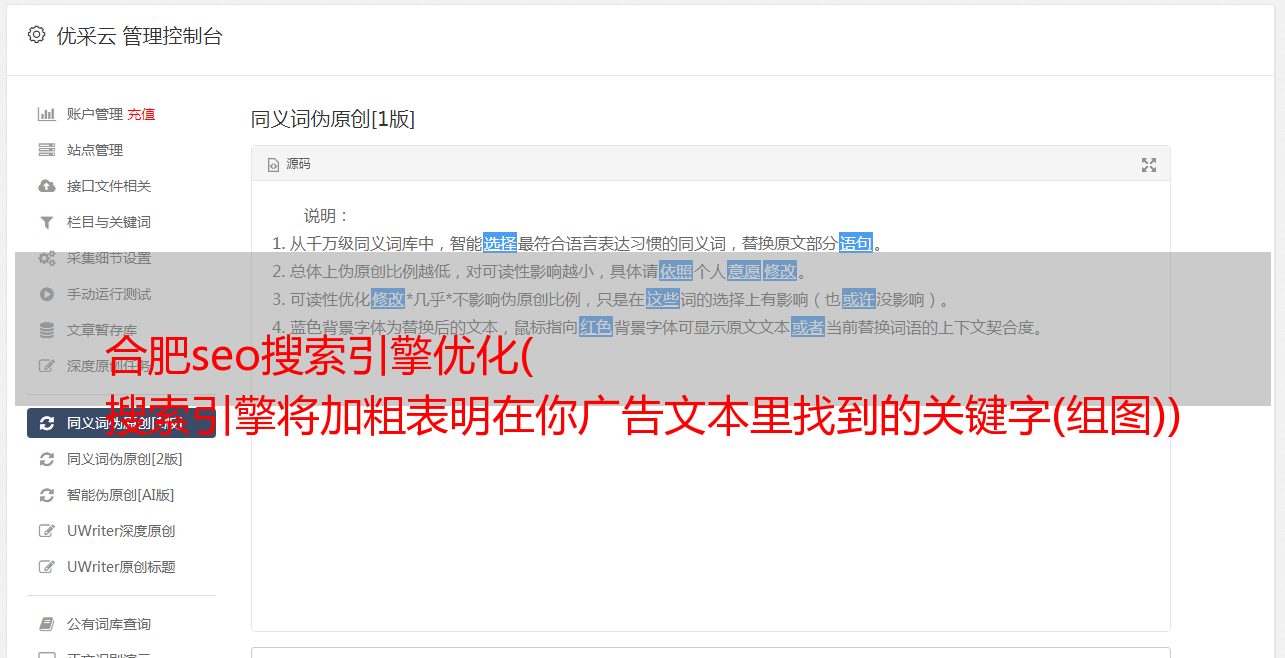Open 智能伪原创[AI版] menu item
Viewport: 1285px width, 658px height.
tap(121, 495)
